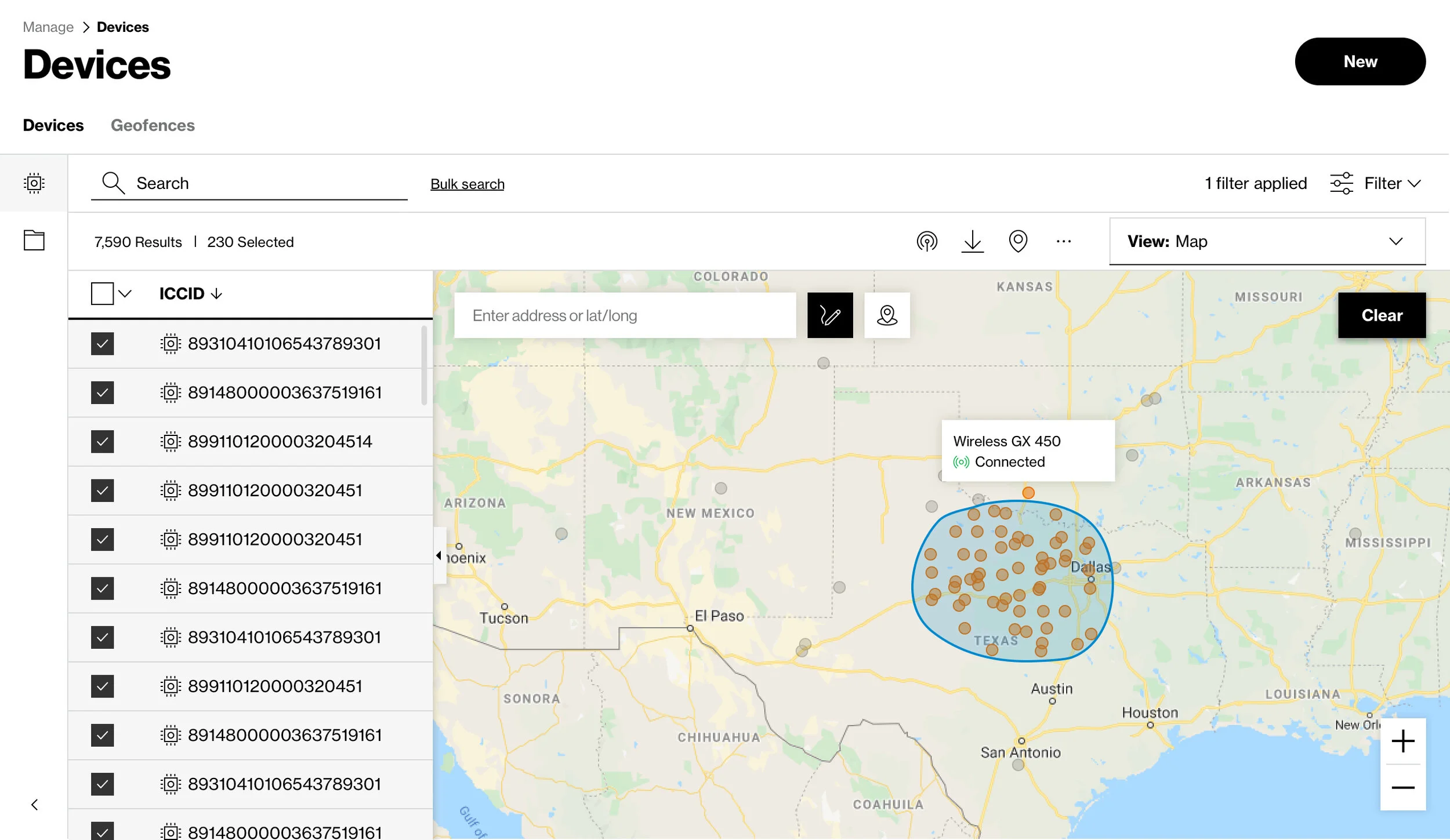Viewport: 1450px width, 840px height.
Task: Click the broadcast signal icon above the map
Action: point(927,241)
